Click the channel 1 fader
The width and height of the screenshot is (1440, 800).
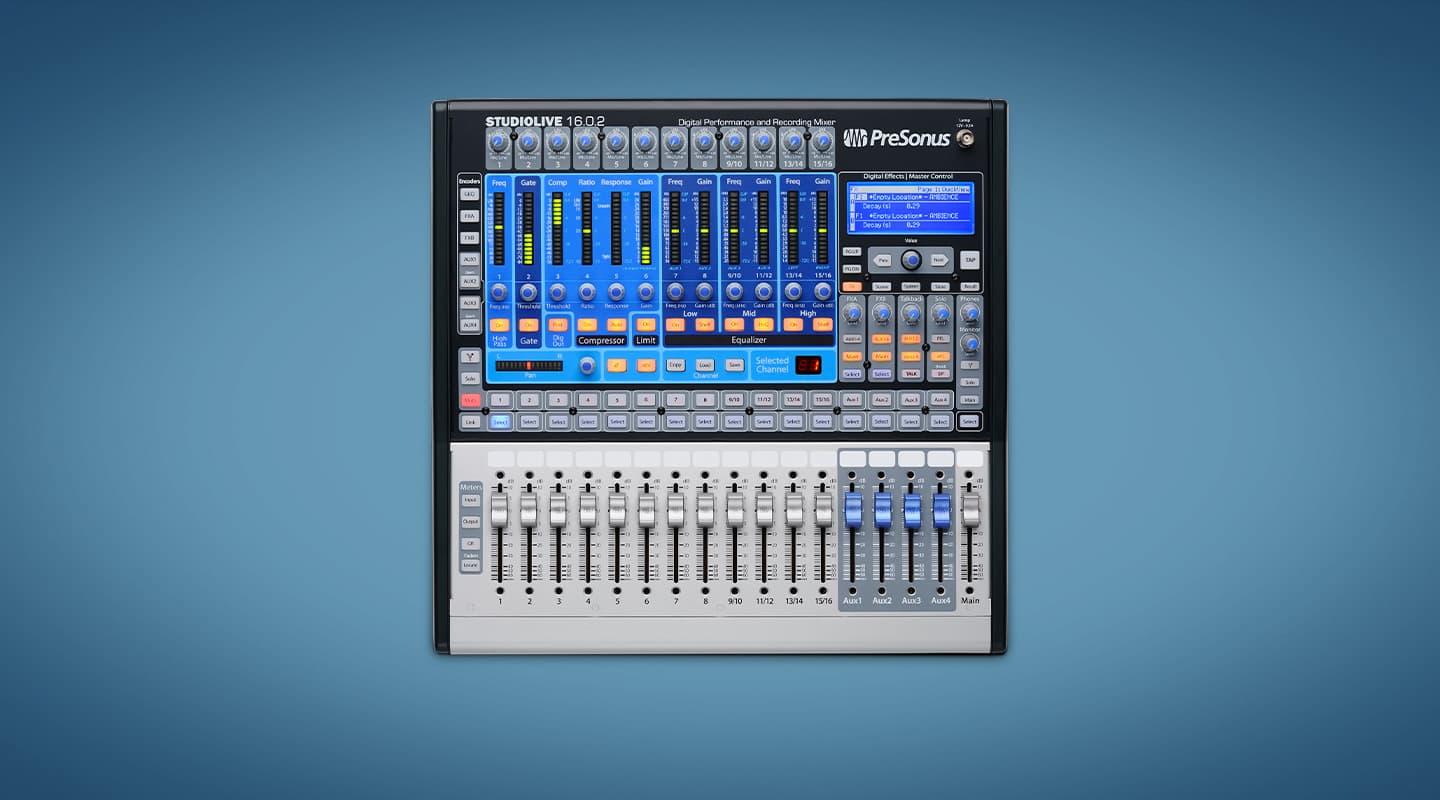pos(499,510)
